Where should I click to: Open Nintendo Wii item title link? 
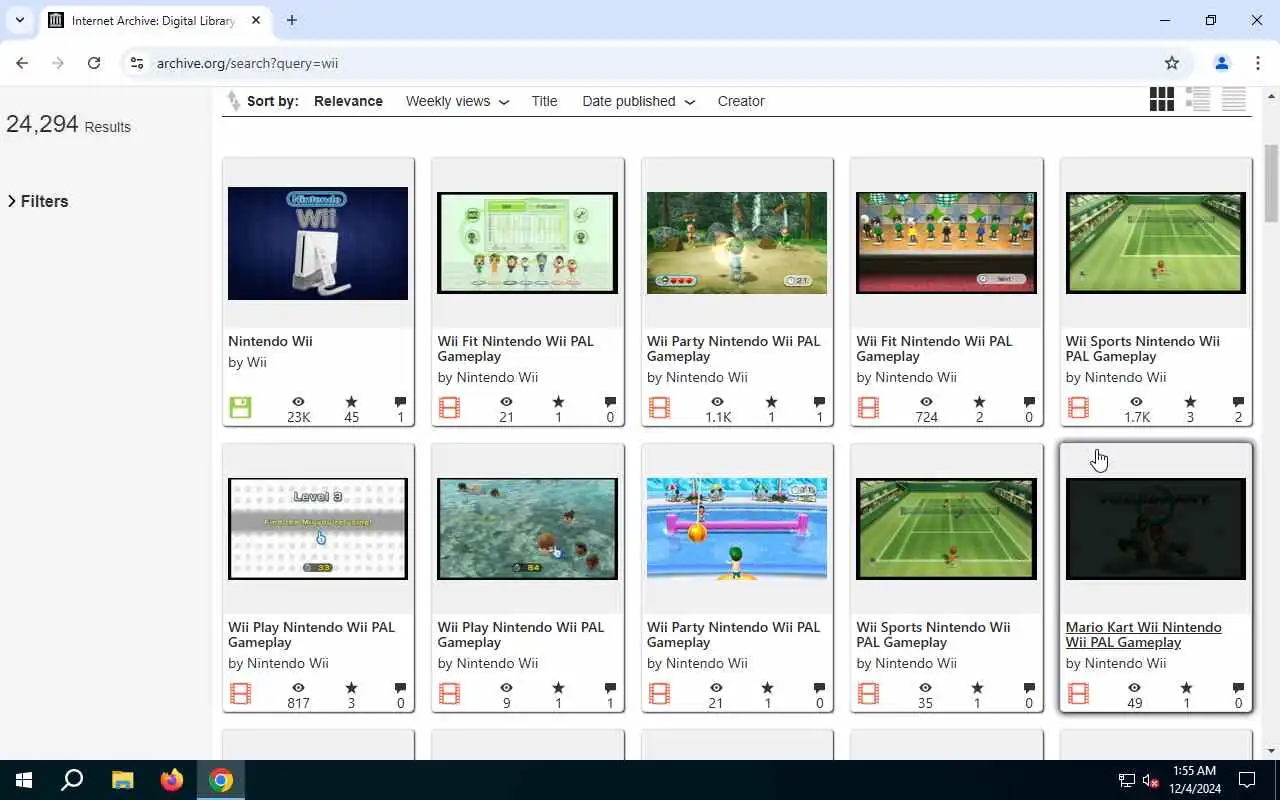coord(270,341)
